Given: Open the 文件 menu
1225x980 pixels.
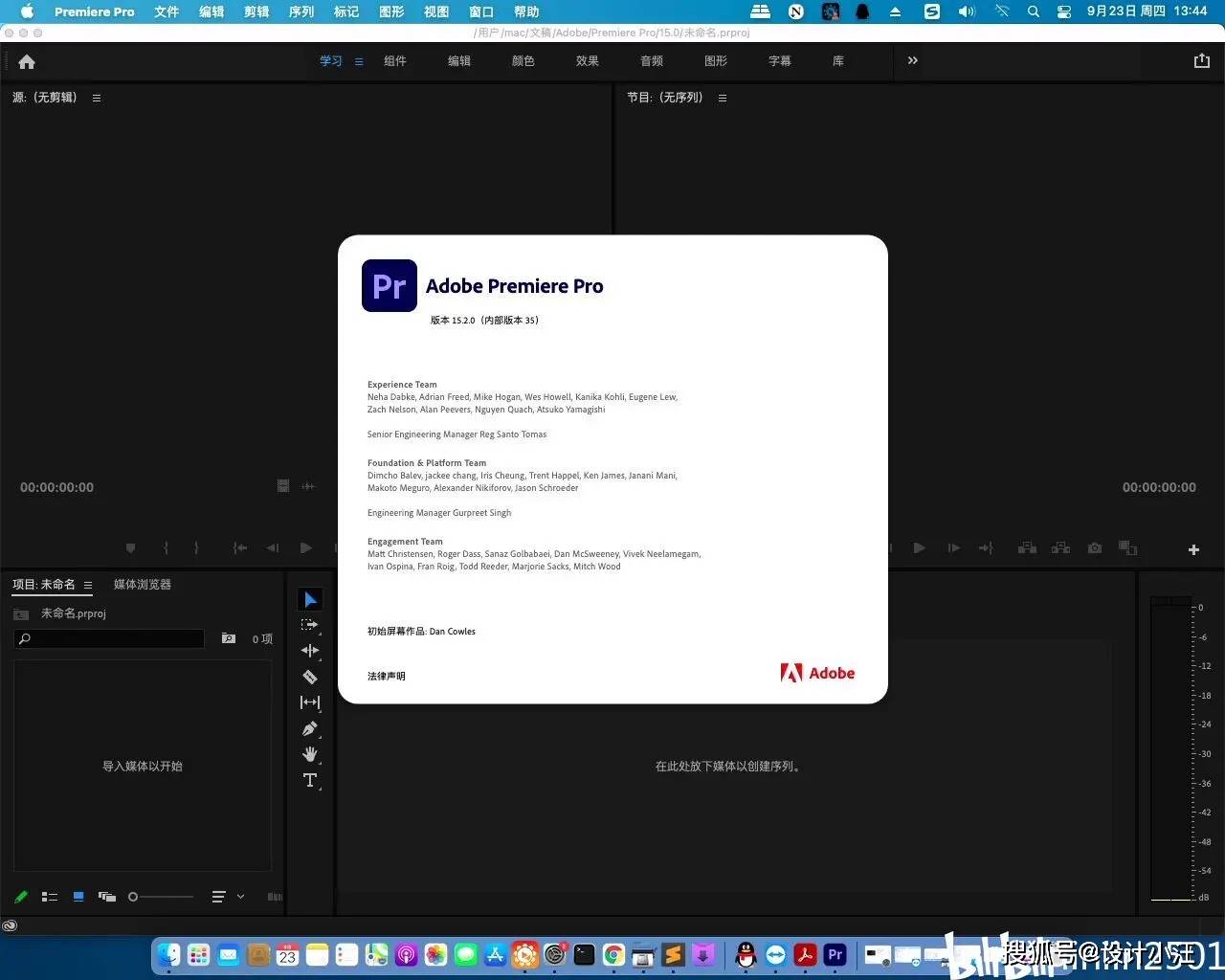Looking at the screenshot, I should [167, 11].
